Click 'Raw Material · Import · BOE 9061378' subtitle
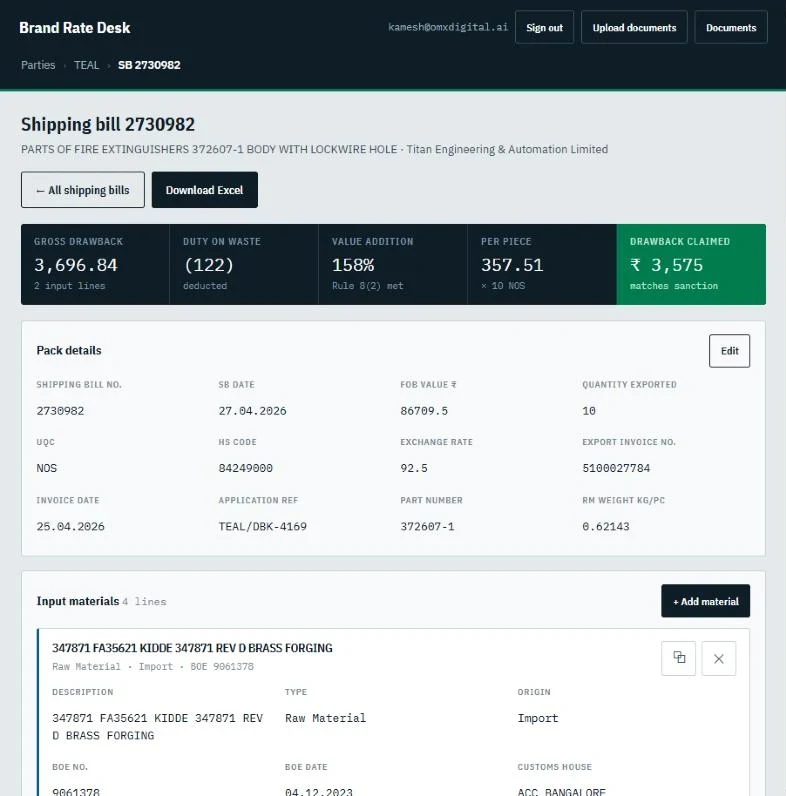Image resolution: width=786 pixels, height=796 pixels. point(152,666)
